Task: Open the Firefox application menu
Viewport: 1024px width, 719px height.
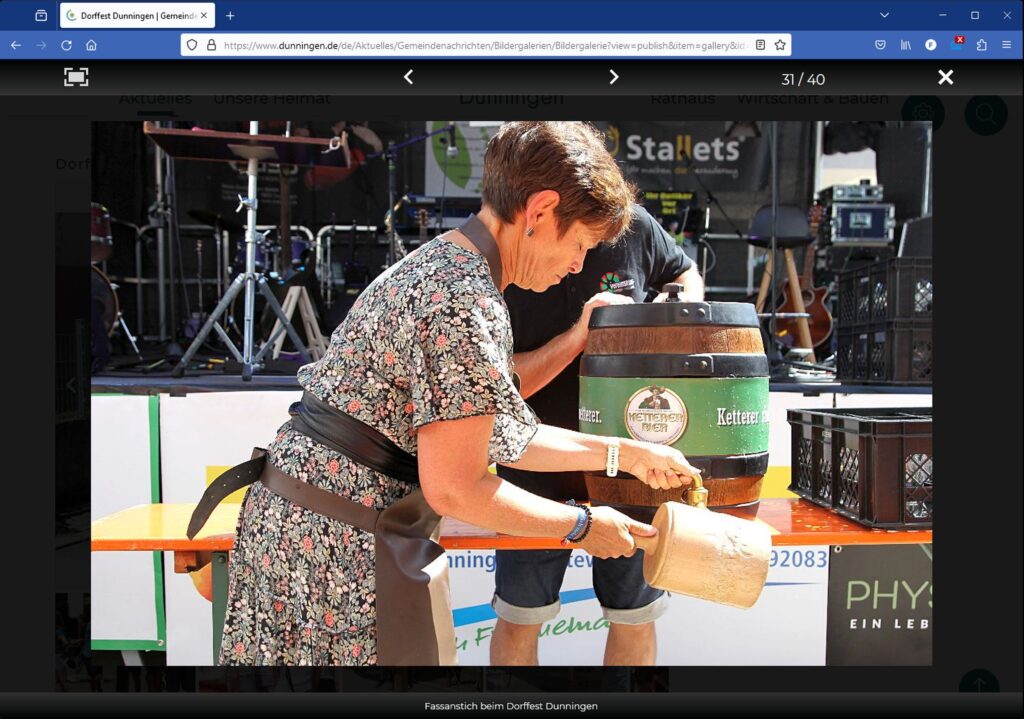Action: tap(1006, 45)
